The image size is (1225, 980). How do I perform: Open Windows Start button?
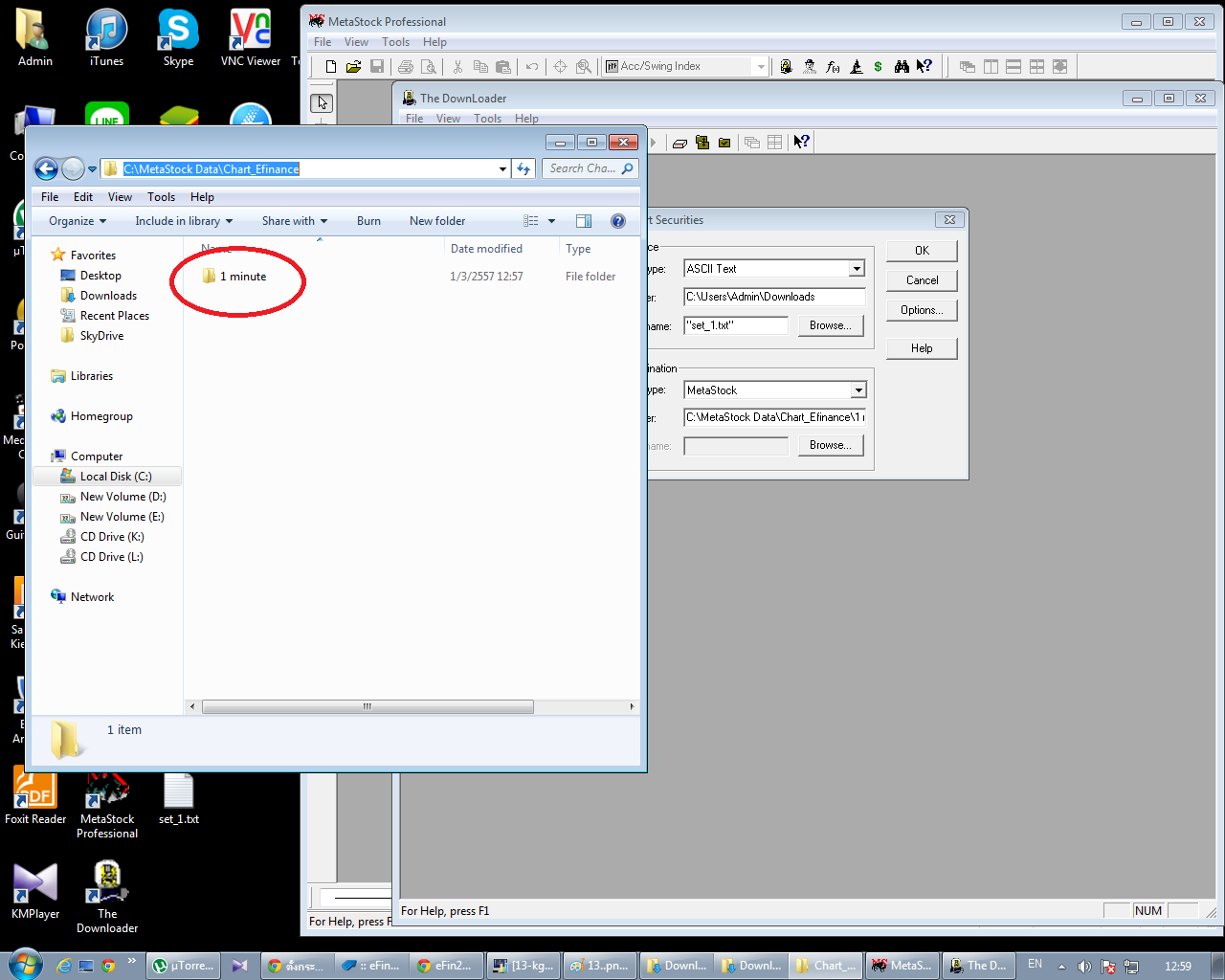(25, 965)
